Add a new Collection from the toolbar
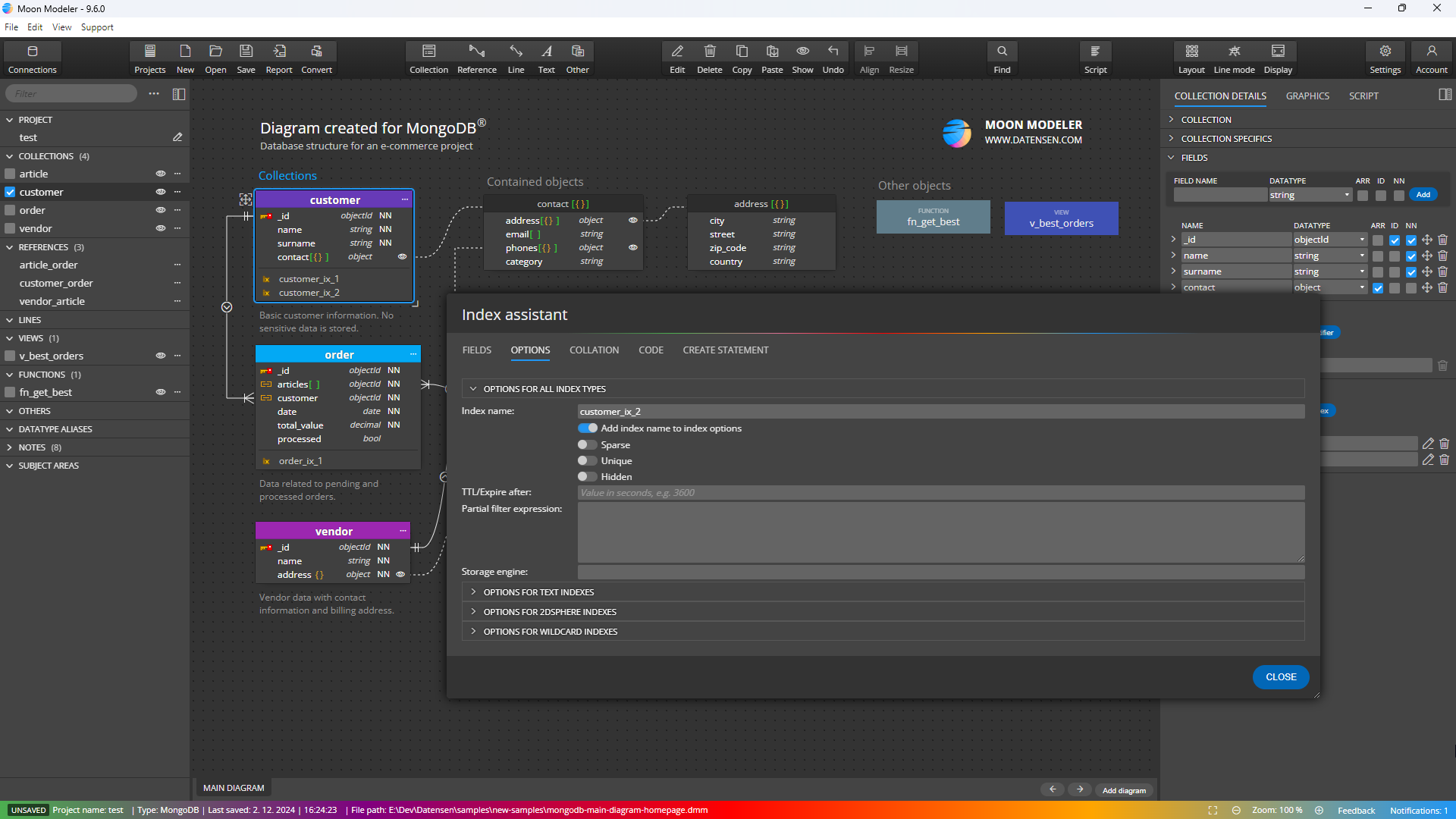This screenshot has height=819, width=1456. tap(428, 58)
